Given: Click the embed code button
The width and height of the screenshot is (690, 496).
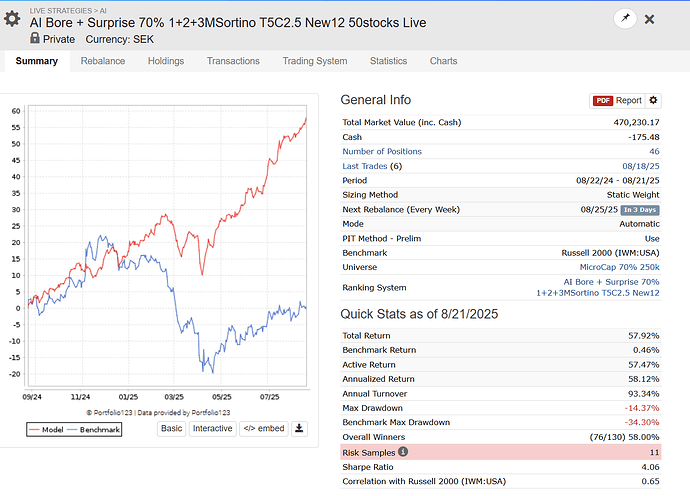Looking at the screenshot, I should click(x=262, y=428).
